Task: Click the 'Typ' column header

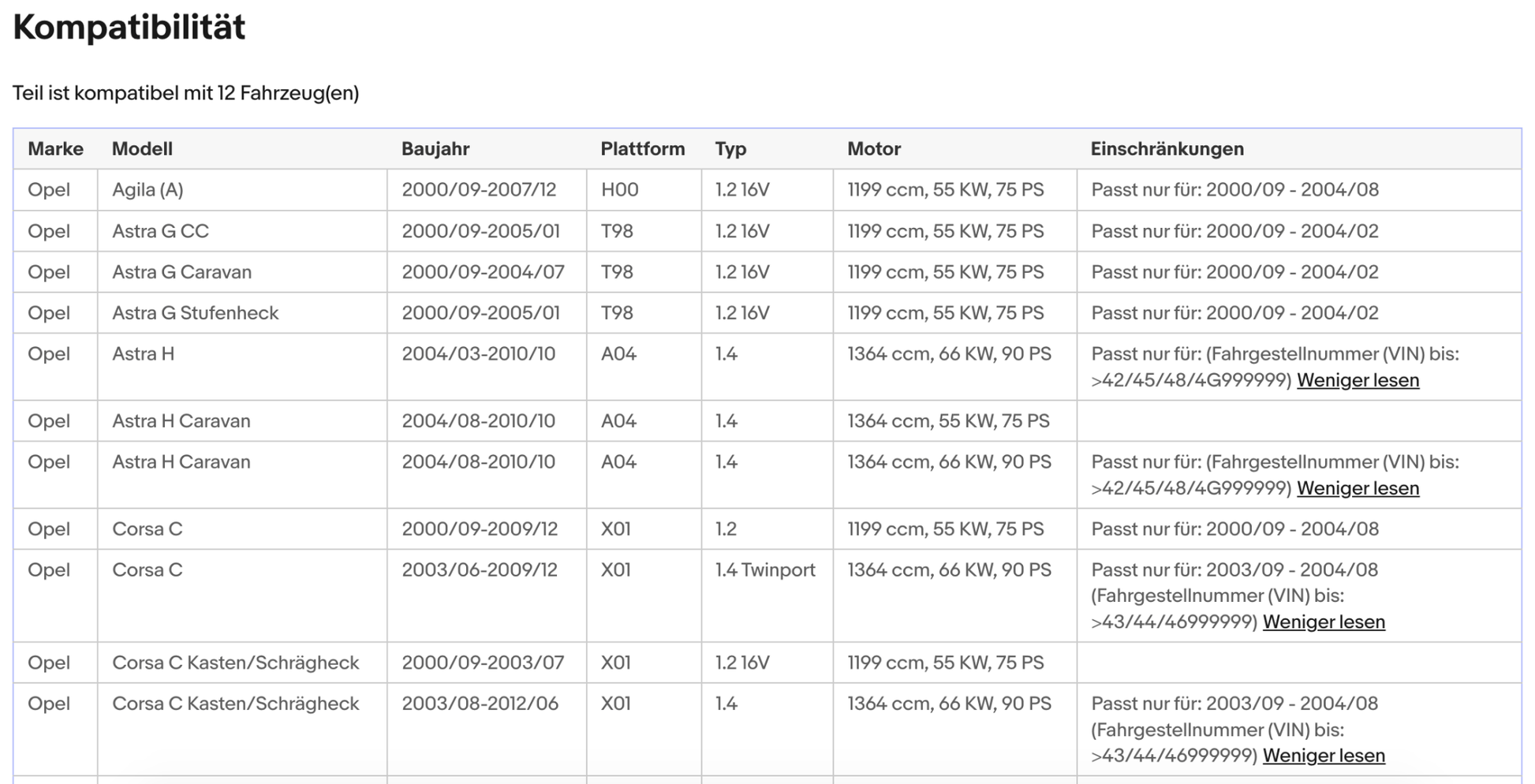Action: coord(730,149)
